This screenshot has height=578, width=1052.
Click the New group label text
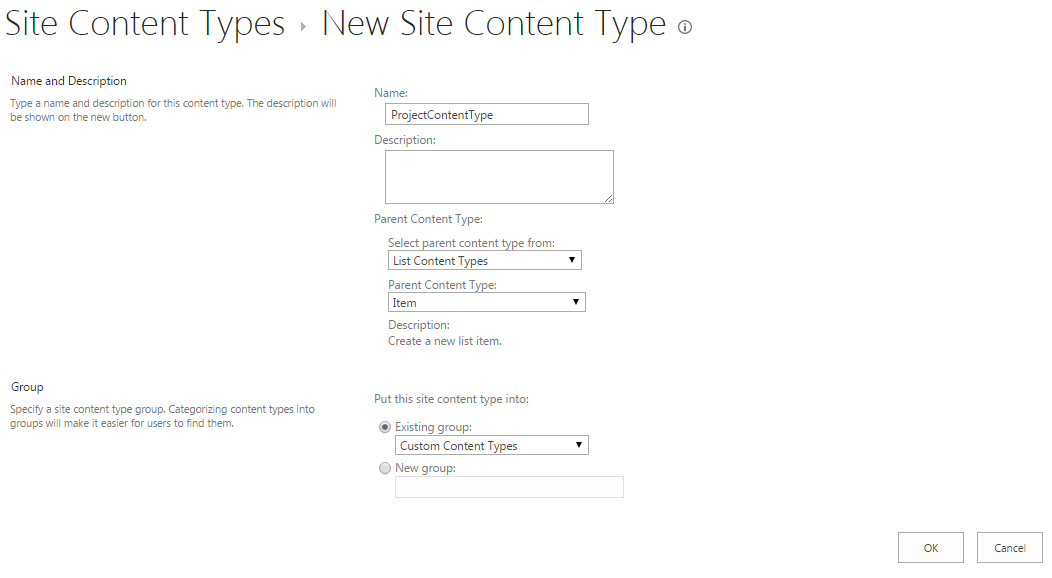[425, 468]
